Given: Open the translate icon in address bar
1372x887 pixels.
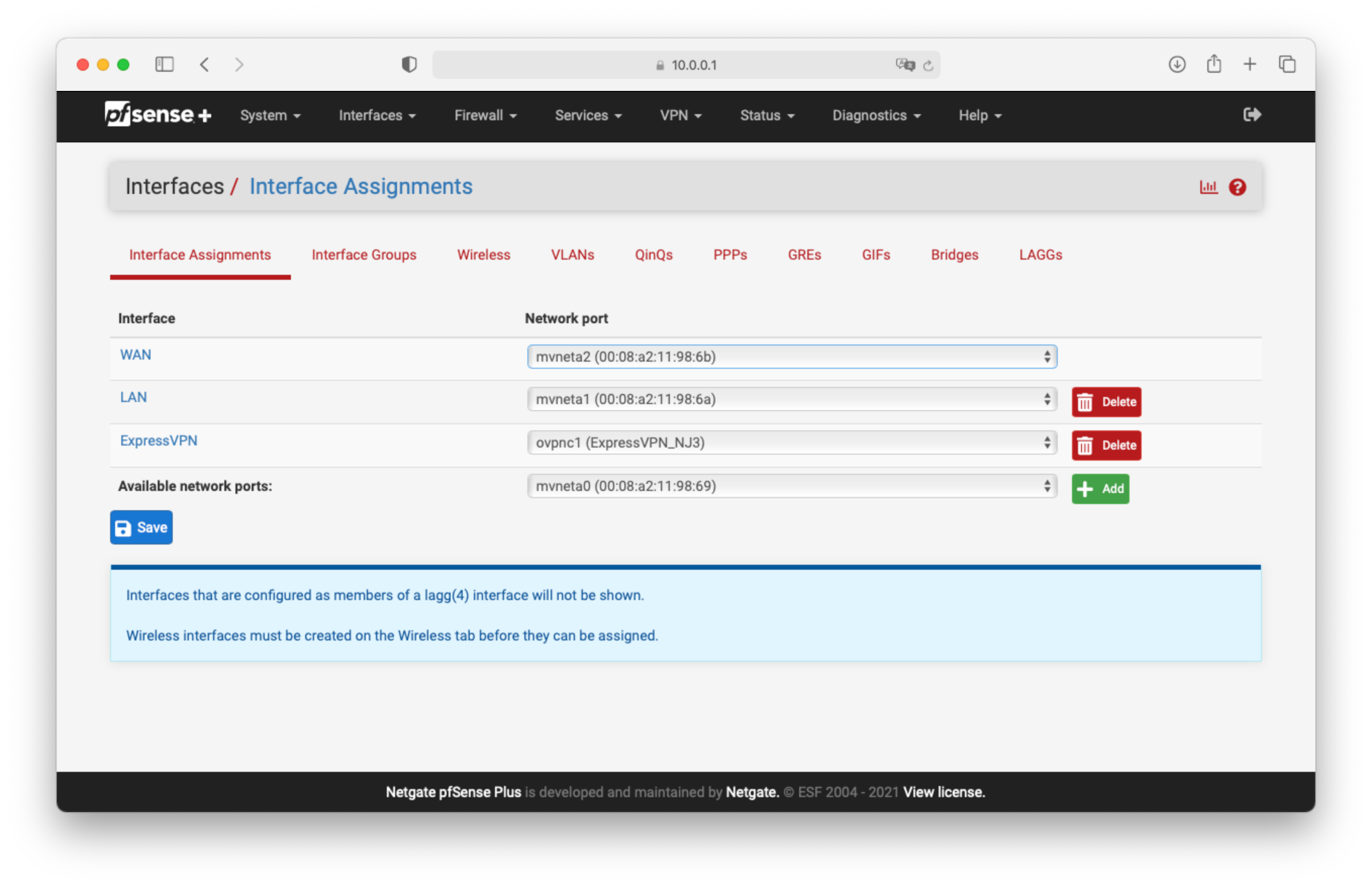Looking at the screenshot, I should click(904, 65).
